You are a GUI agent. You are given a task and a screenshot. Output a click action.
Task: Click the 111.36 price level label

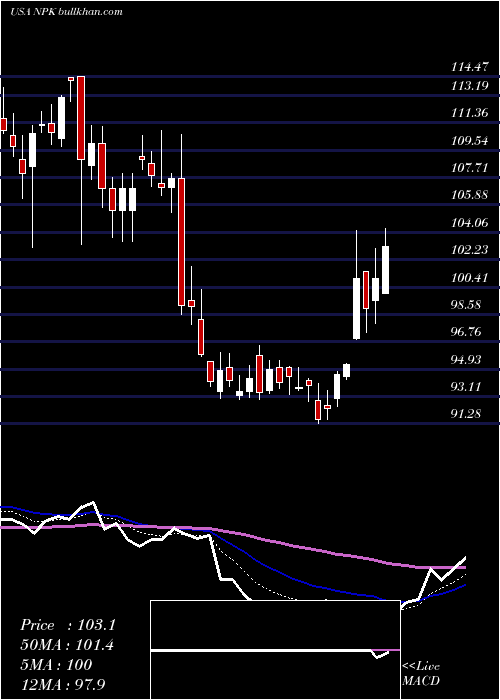click(x=470, y=113)
